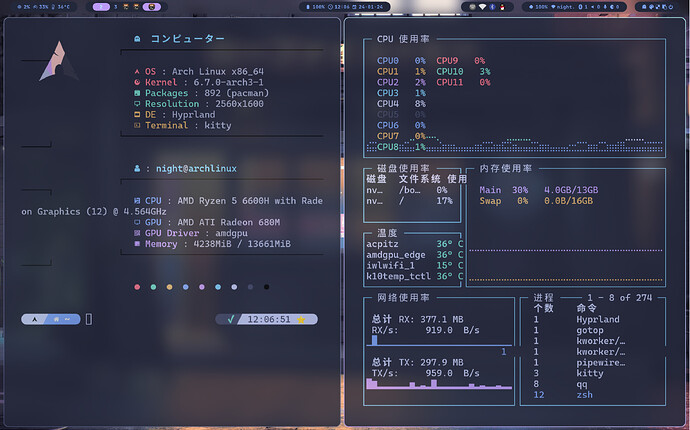Click the battery 100% indicator in top bar

316,7
